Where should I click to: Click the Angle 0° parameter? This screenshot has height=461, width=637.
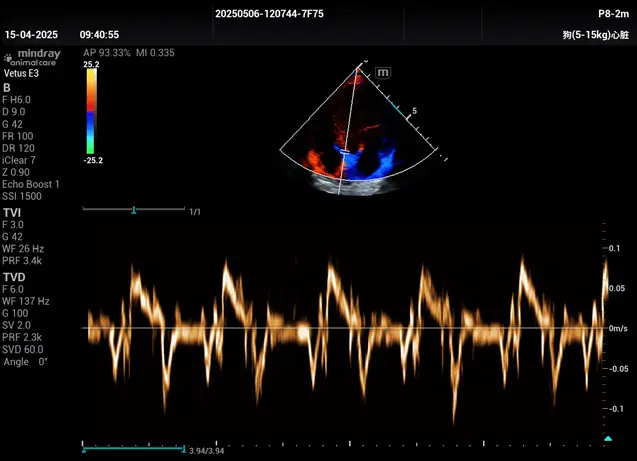[x=26, y=362]
